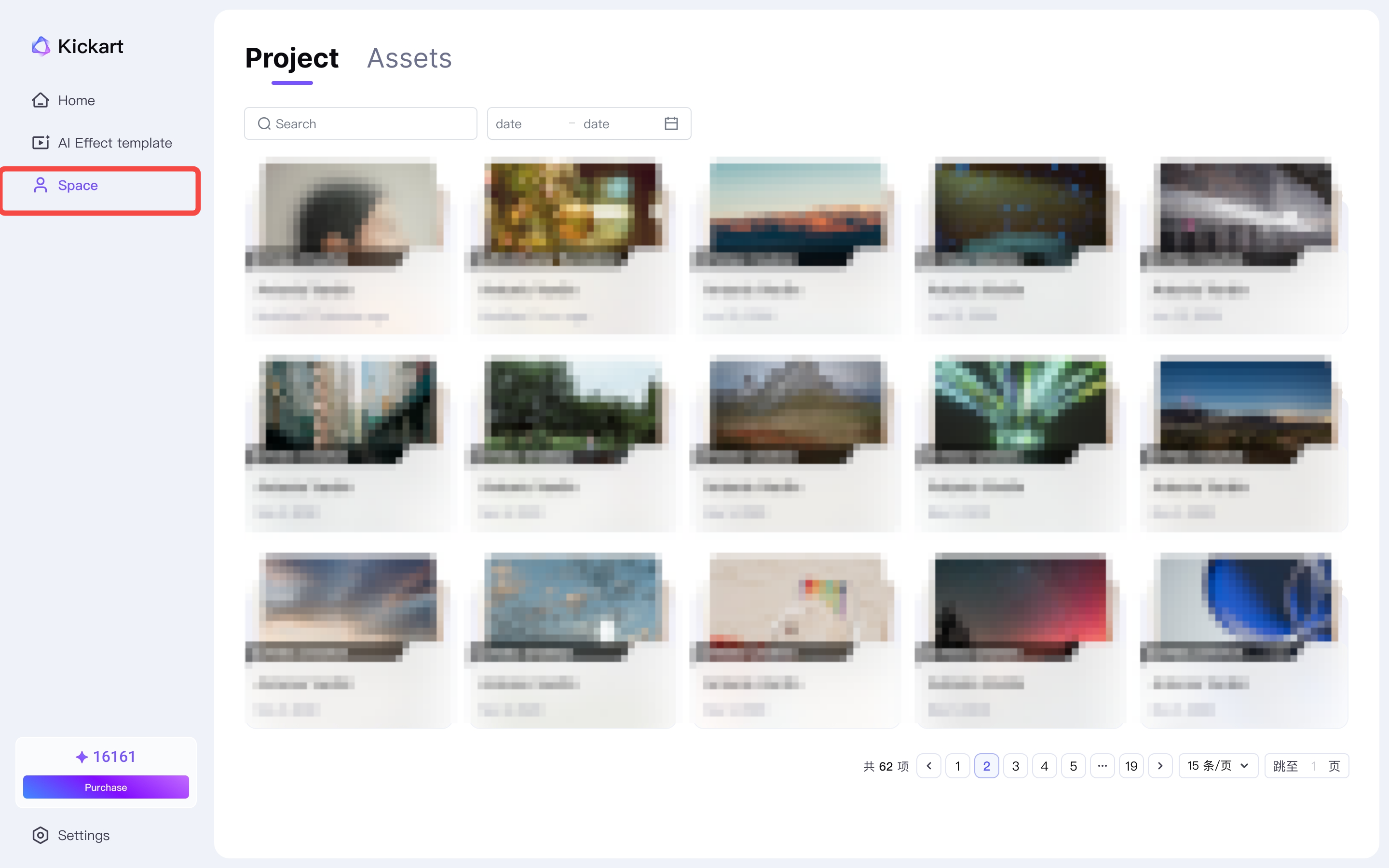Open the 15 条/页 page size dropdown
1389x868 pixels.
tap(1218, 766)
